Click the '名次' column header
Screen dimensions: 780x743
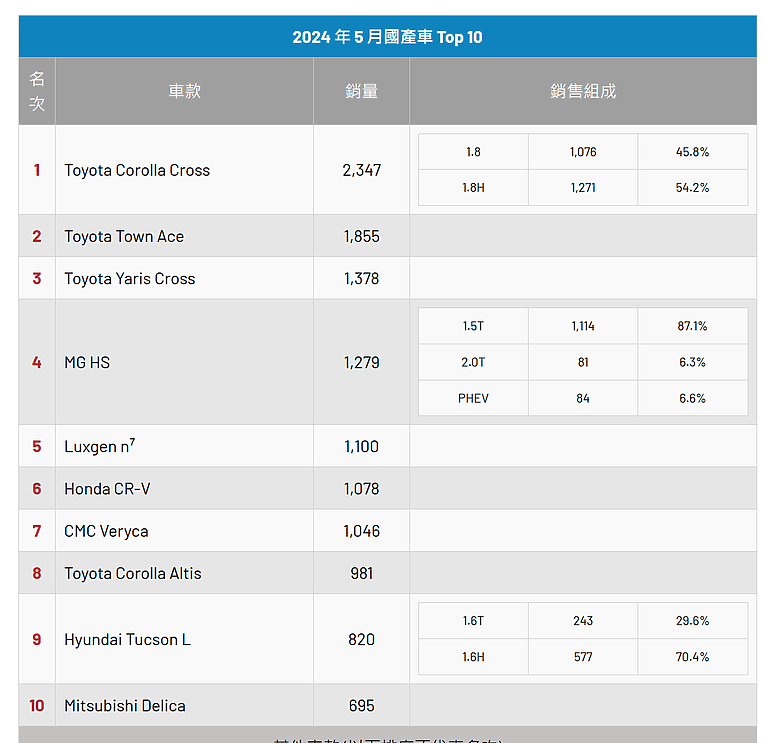[37, 91]
